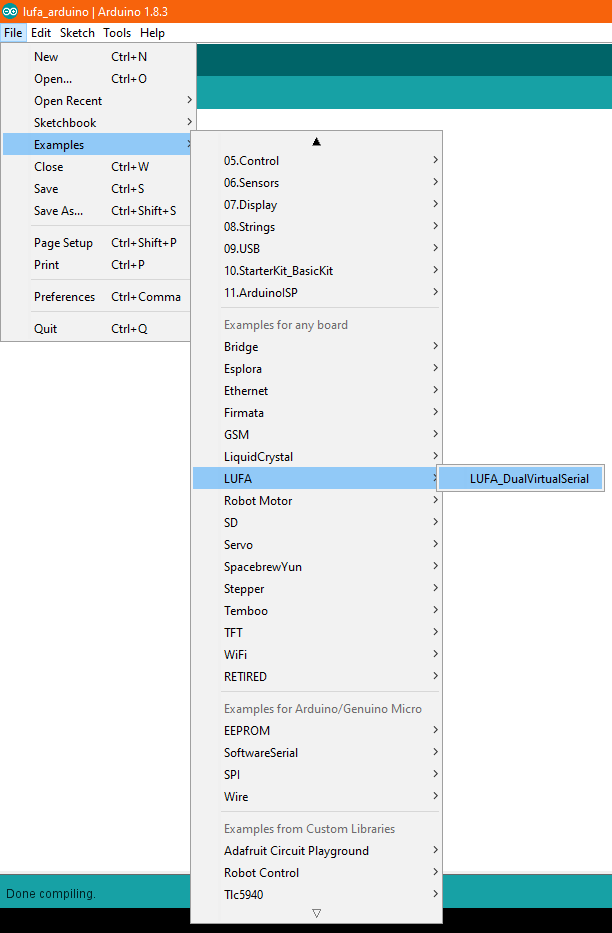Image resolution: width=612 pixels, height=933 pixels.
Task: Click the Arduino logo icon in title bar
Action: [10, 11]
